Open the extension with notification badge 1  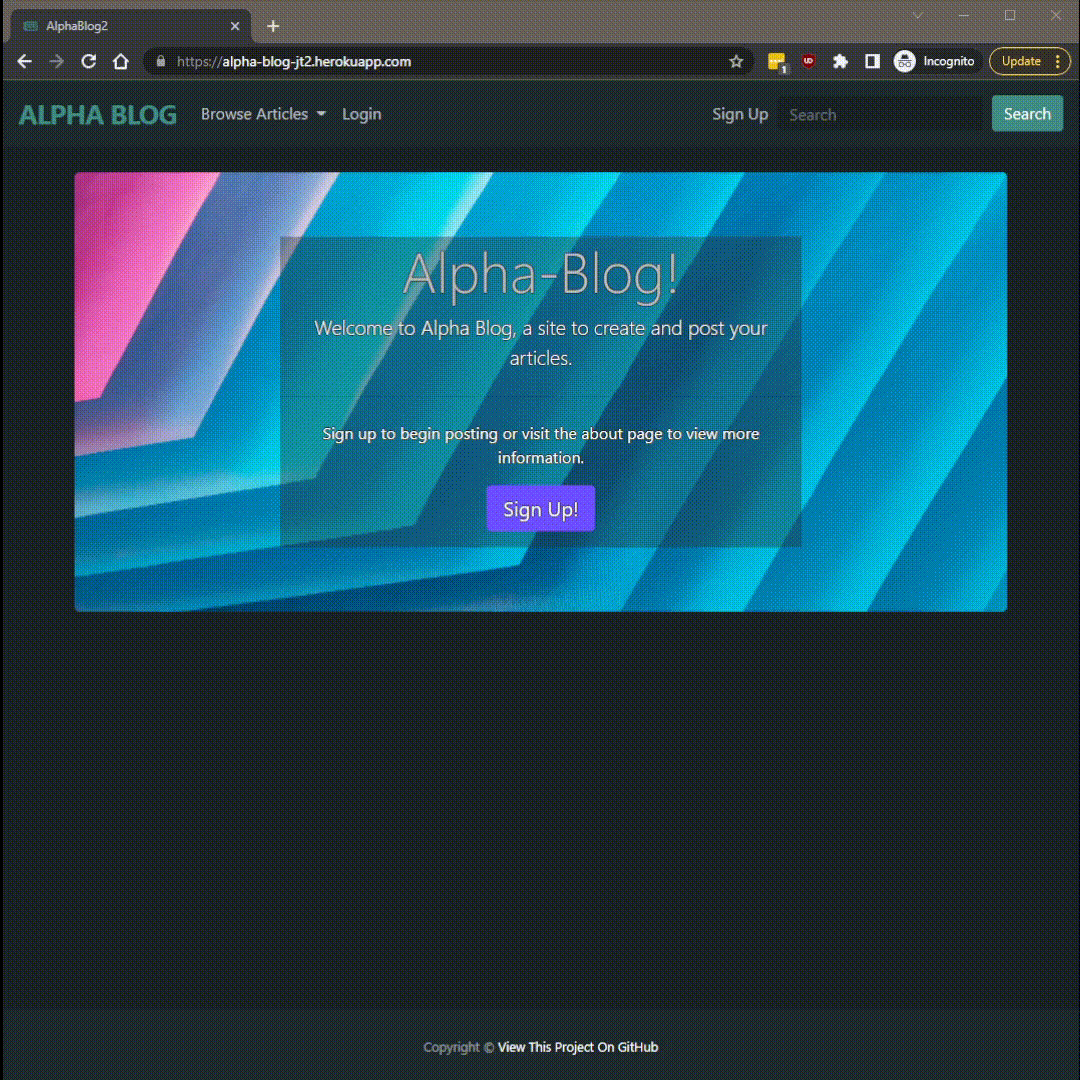(778, 61)
